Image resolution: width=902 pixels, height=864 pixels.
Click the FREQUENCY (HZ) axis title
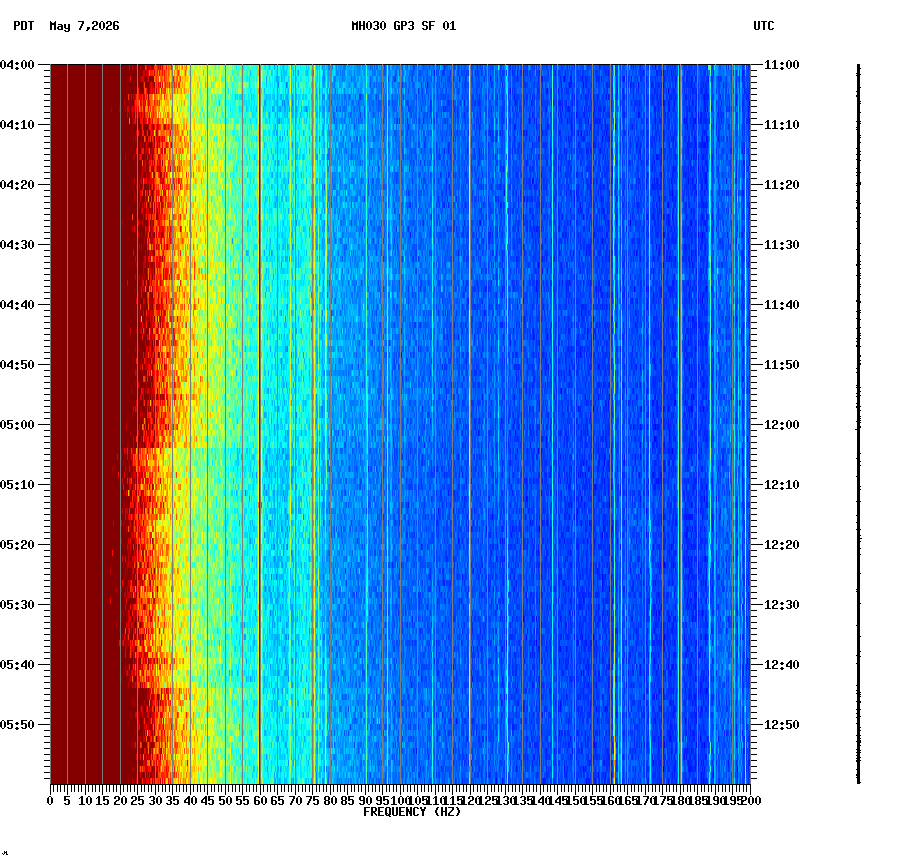412,812
